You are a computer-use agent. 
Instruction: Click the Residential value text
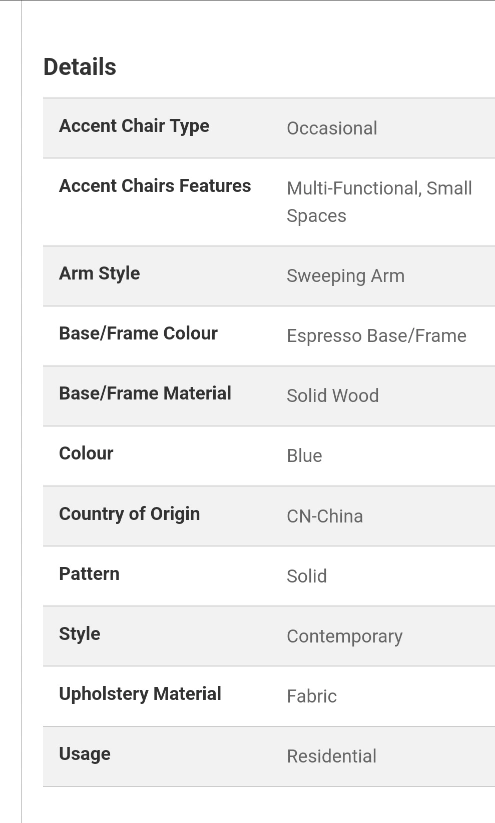(x=331, y=756)
